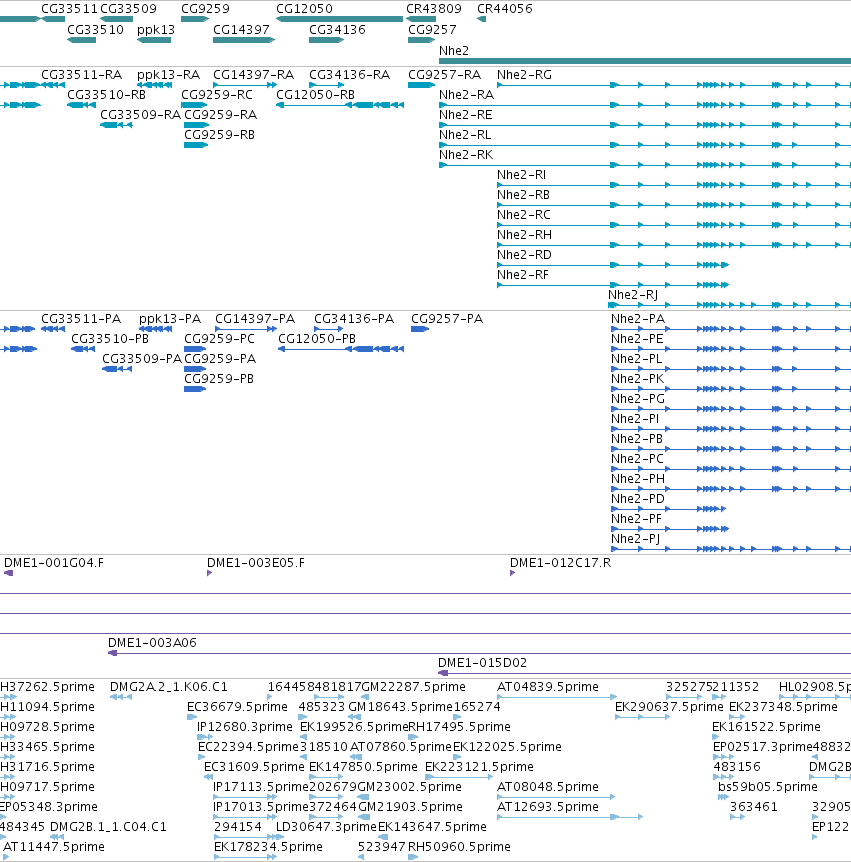Click transcript CG9257-RA
This screenshot has width=851, height=862.
(x=444, y=75)
